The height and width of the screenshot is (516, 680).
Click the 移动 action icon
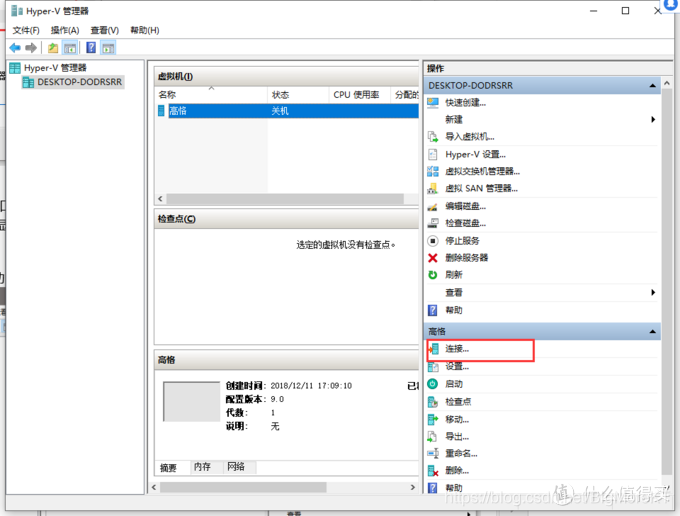click(x=433, y=419)
